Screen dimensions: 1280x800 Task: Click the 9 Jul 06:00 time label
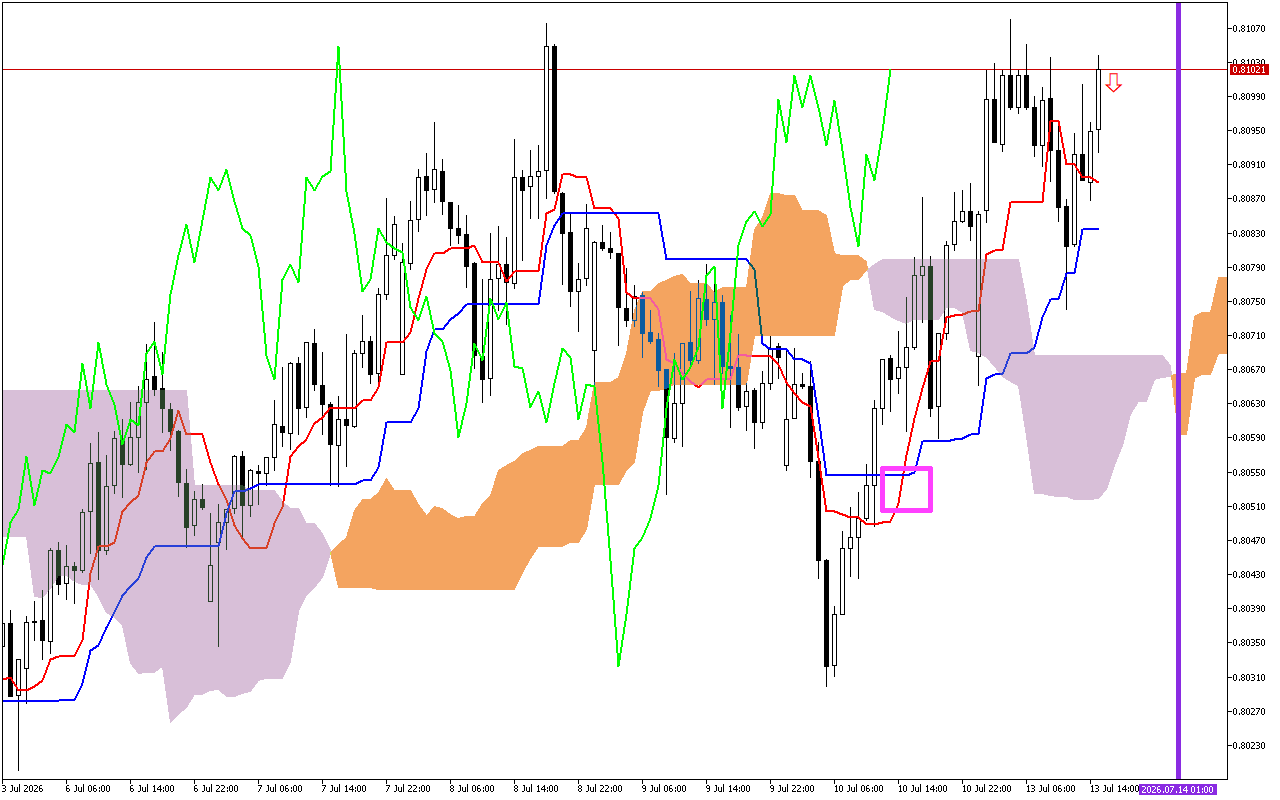tap(664, 789)
